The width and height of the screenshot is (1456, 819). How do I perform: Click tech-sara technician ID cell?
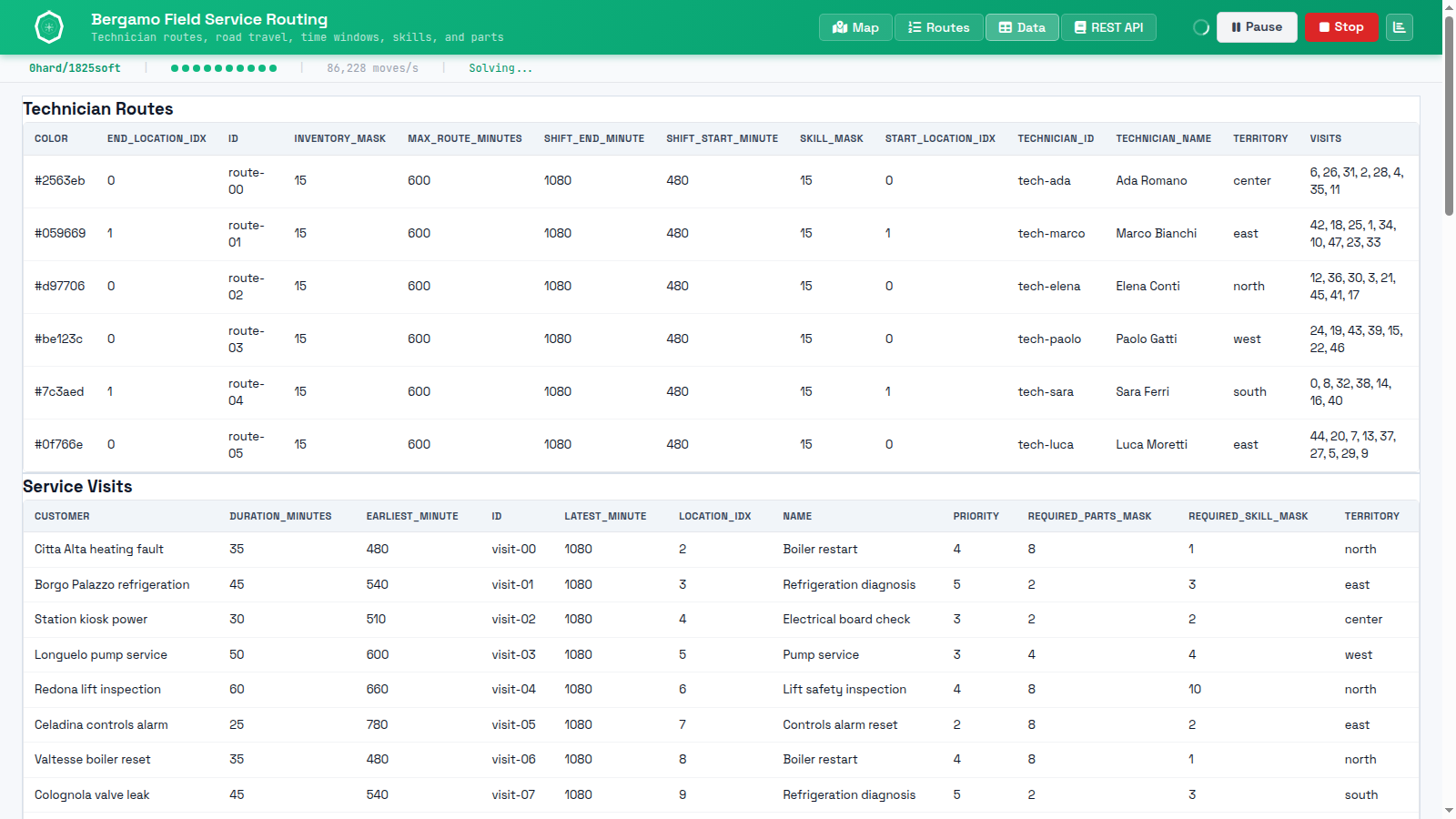click(x=1046, y=392)
